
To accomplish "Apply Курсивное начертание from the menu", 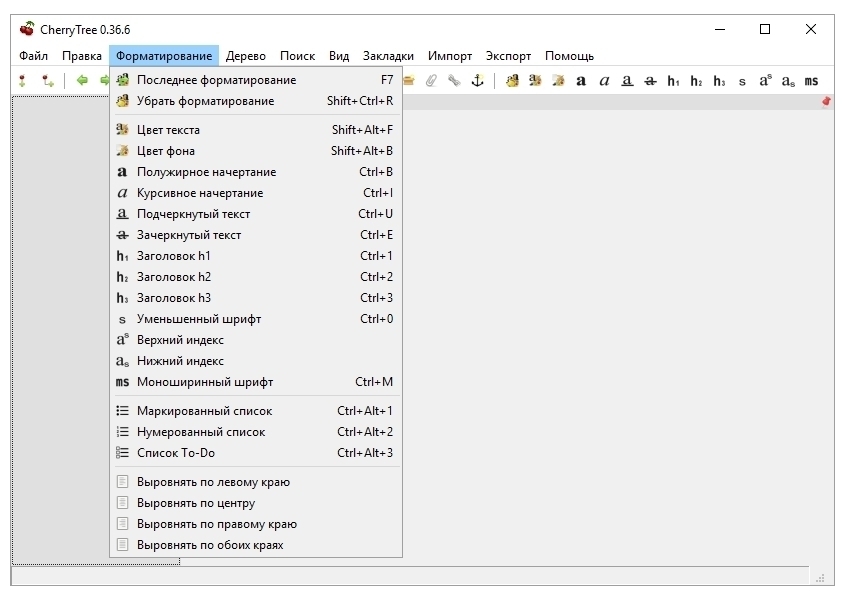I will [x=255, y=193].
